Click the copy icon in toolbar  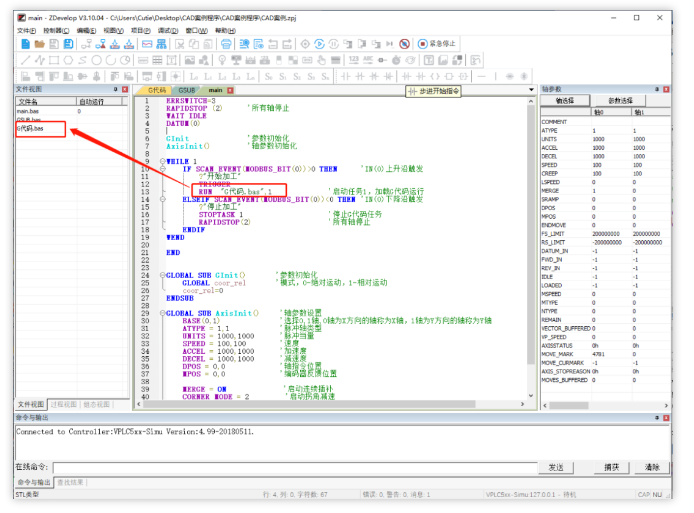click(193, 44)
